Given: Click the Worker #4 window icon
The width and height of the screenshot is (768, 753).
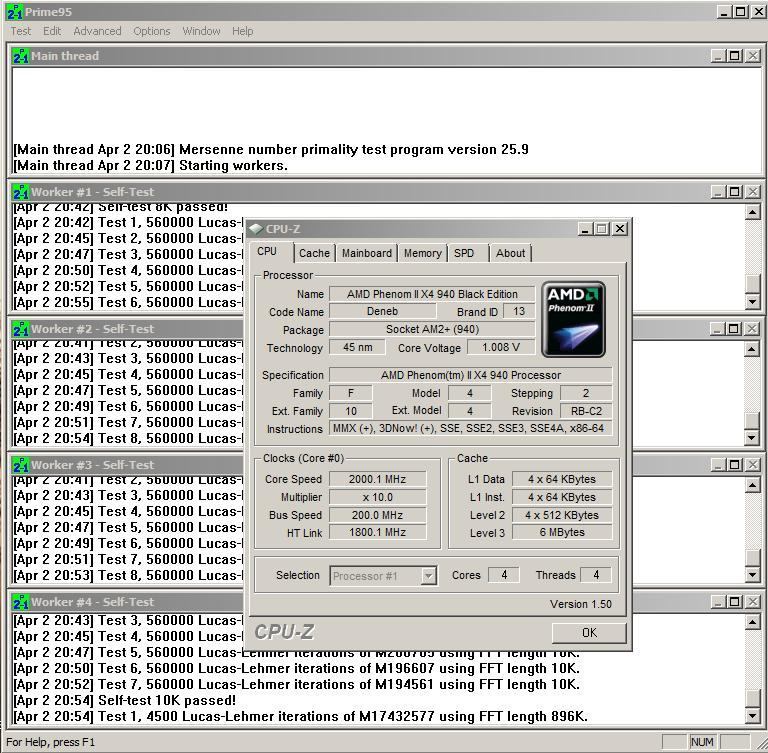Looking at the screenshot, I should tap(21, 602).
